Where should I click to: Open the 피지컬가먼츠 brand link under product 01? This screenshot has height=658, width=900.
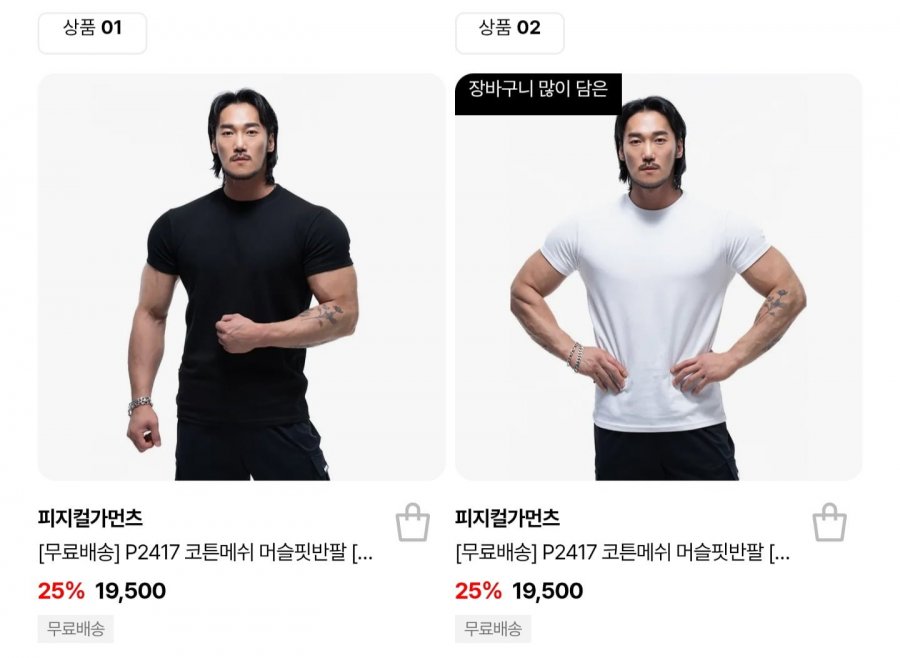90,518
